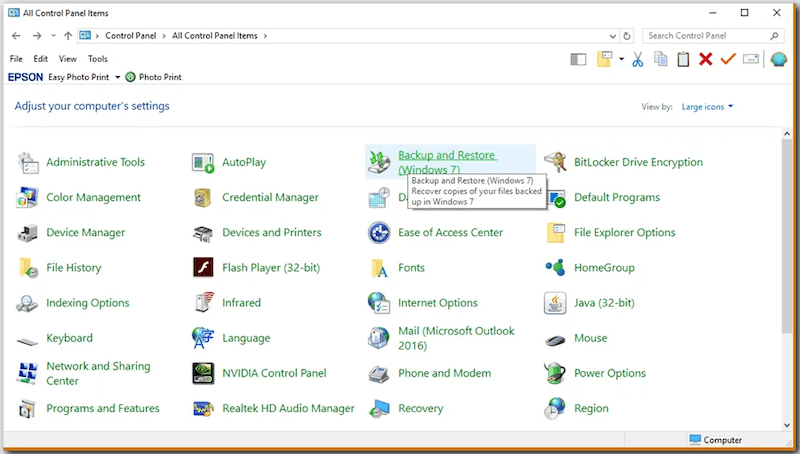Open the Easy Photo Print dropdown arrow
The height and width of the screenshot is (454, 800).
coord(117,77)
